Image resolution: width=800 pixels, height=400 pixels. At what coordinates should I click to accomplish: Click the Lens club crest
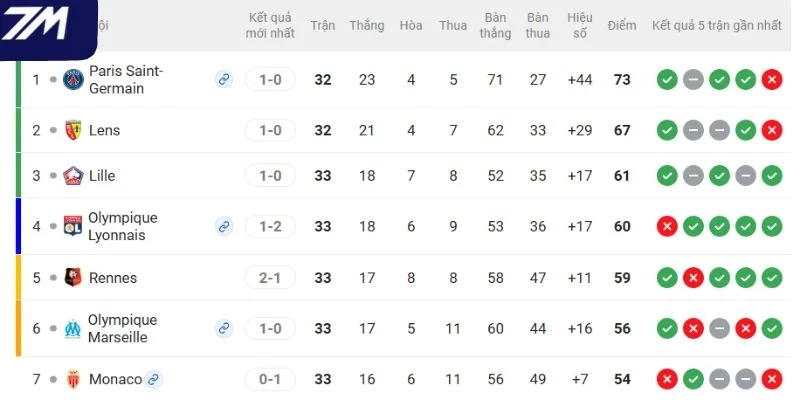73,130
